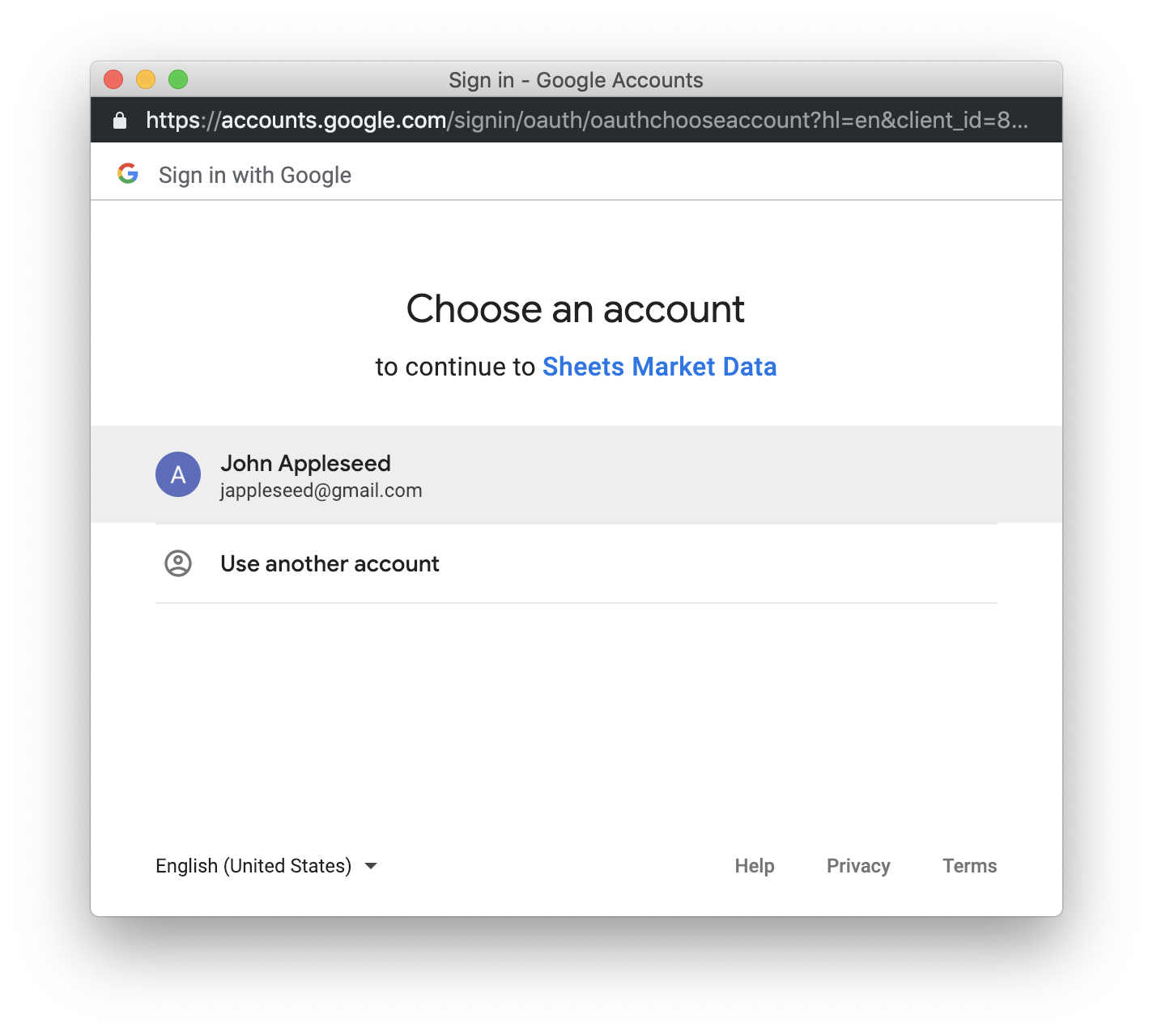1153x1036 pixels.
Task: Expand the language dropdown arrow
Action: (x=371, y=866)
